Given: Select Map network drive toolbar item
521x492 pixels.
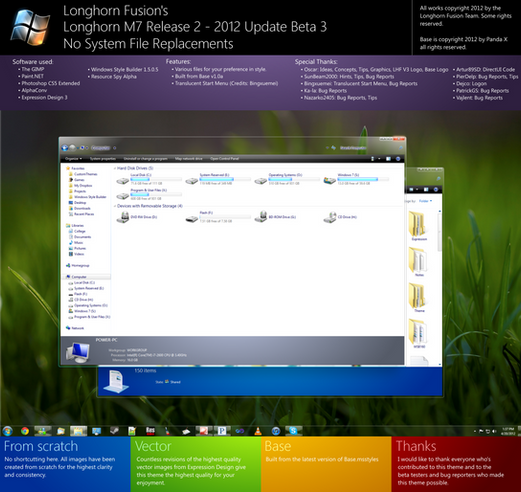Looking at the screenshot, I should (189, 159).
